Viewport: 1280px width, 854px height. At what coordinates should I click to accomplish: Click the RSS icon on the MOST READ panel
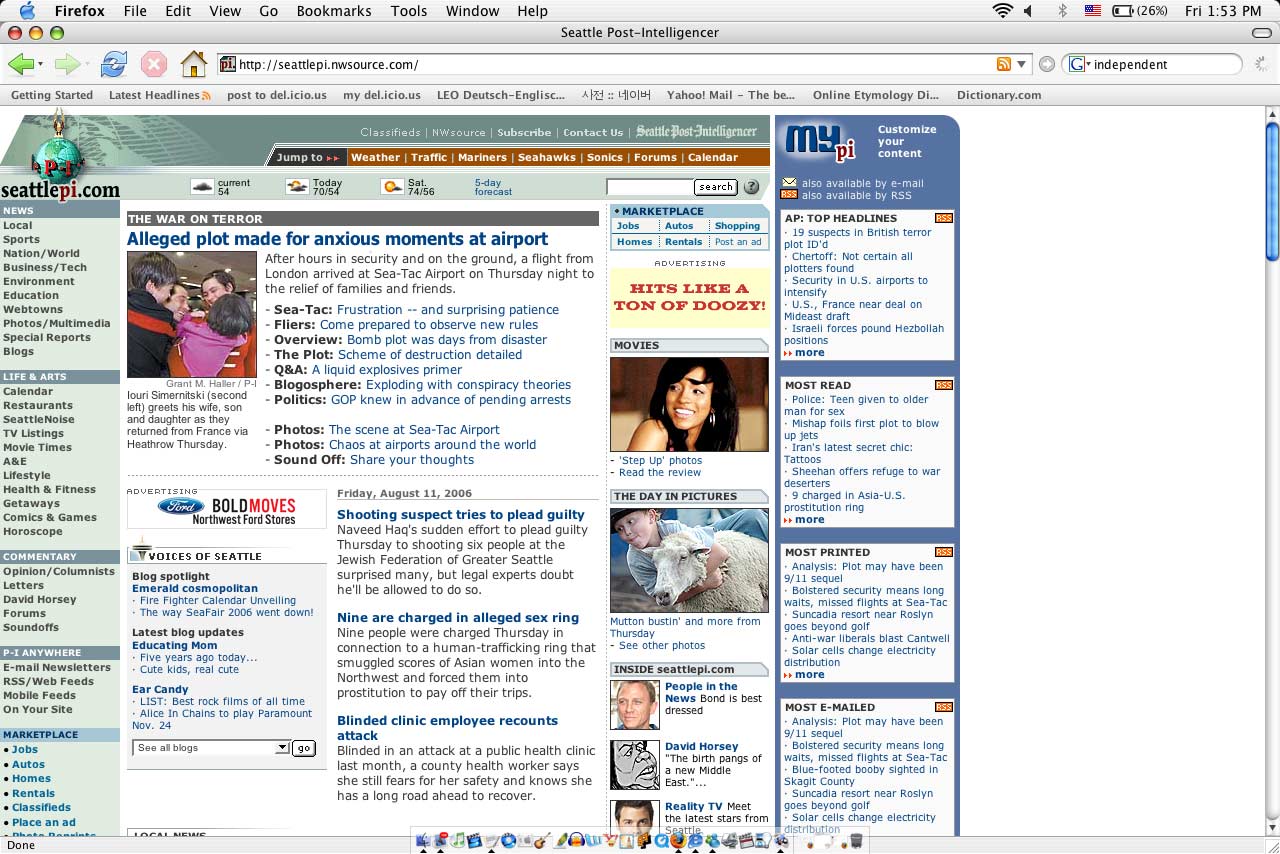click(x=943, y=384)
